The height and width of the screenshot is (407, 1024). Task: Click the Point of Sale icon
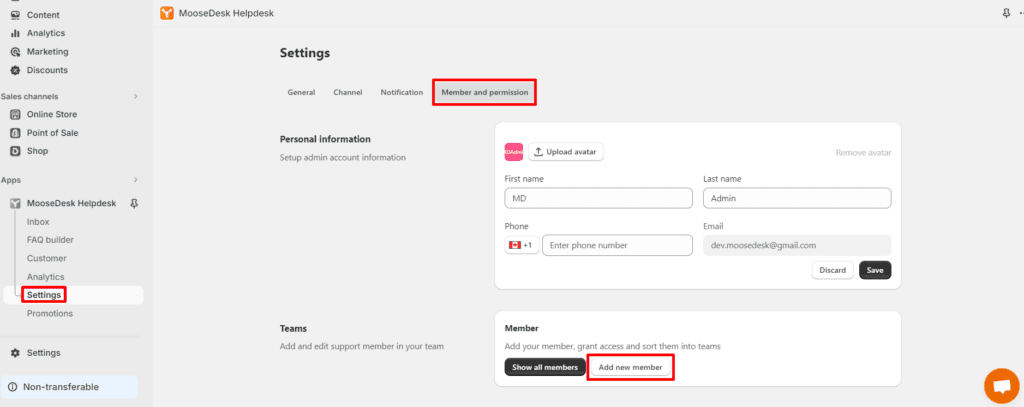[15, 133]
